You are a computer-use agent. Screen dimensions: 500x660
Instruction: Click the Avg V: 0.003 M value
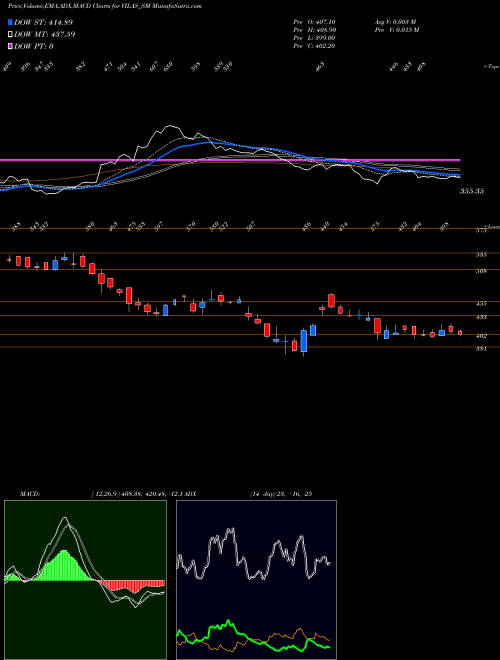tap(395, 22)
